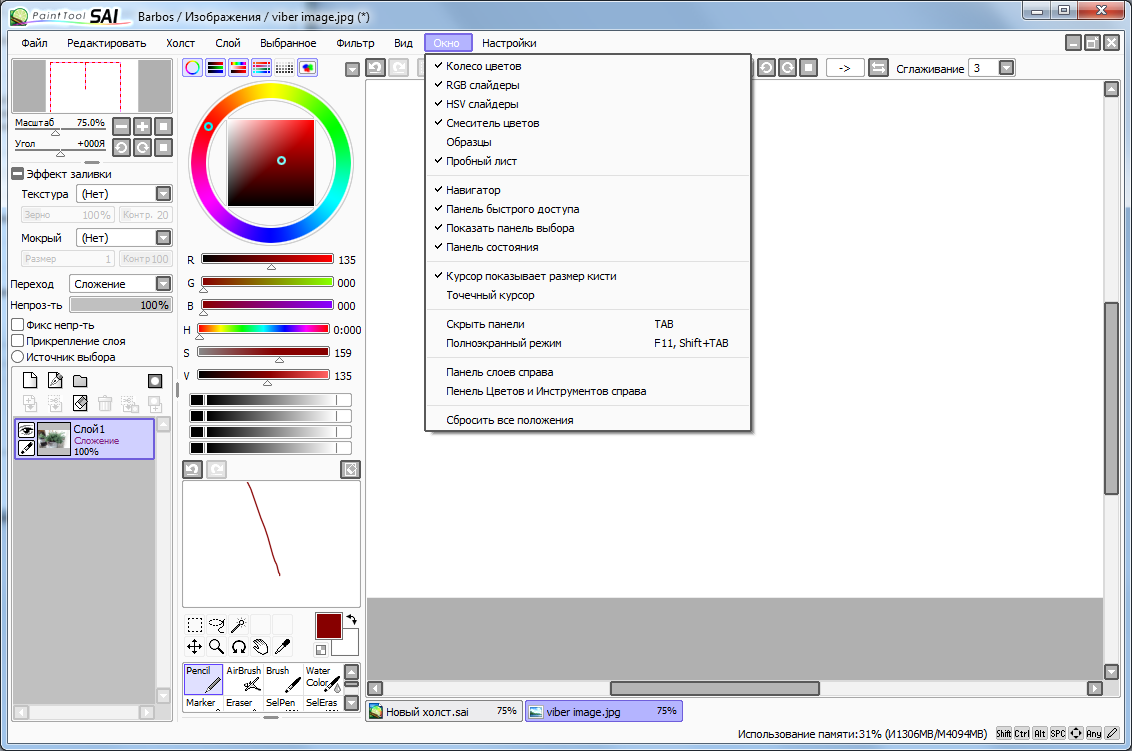Screen dimensions: 1132x751
Task: Open the Фильтр menu
Action: tap(355, 43)
